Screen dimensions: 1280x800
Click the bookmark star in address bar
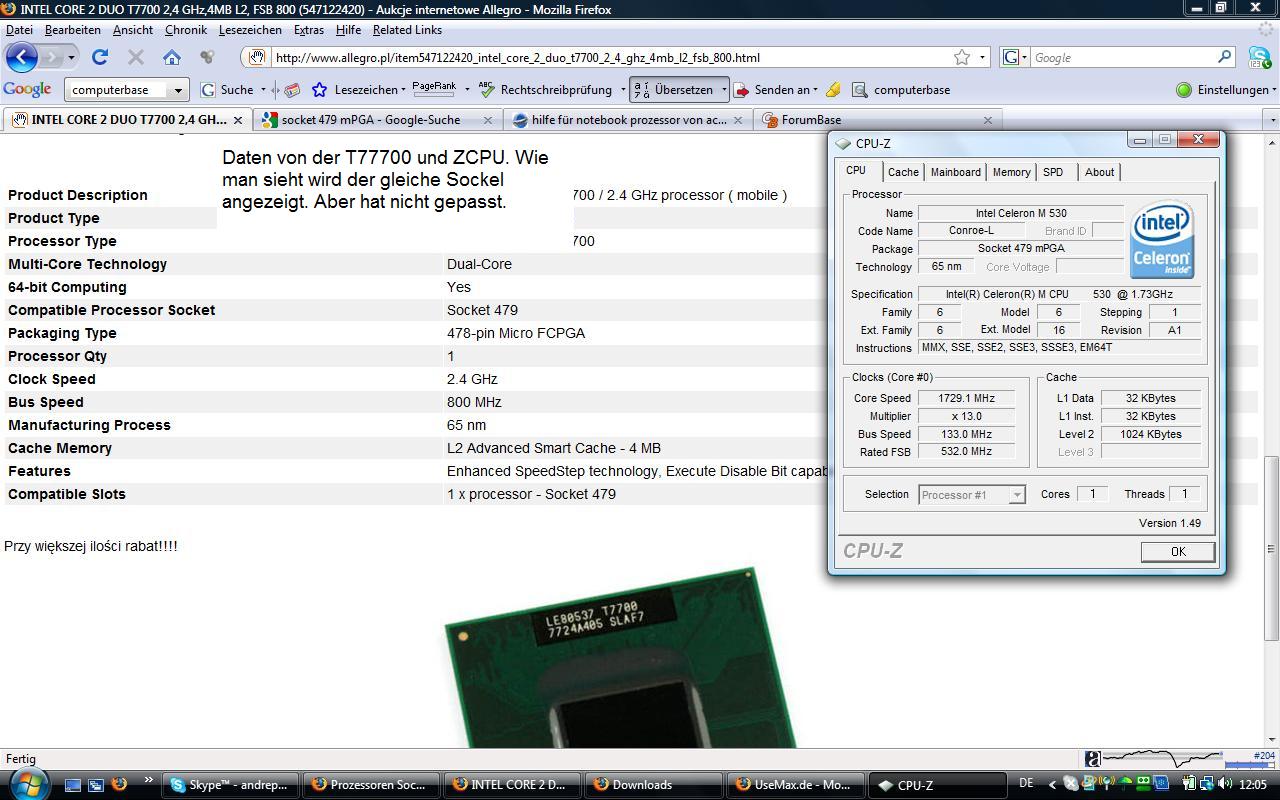[962, 57]
